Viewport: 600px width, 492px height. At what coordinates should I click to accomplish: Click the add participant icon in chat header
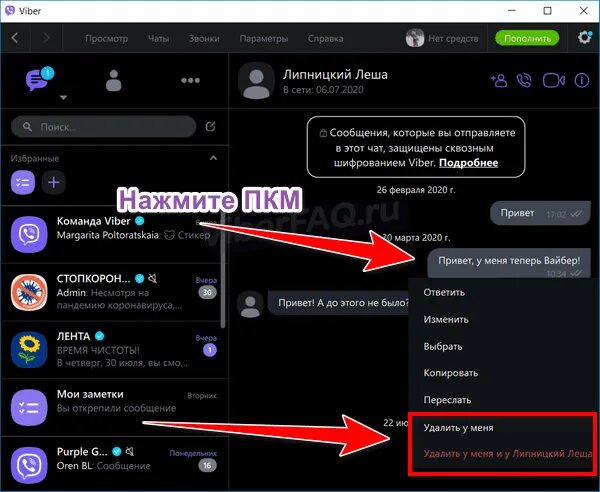coord(499,81)
